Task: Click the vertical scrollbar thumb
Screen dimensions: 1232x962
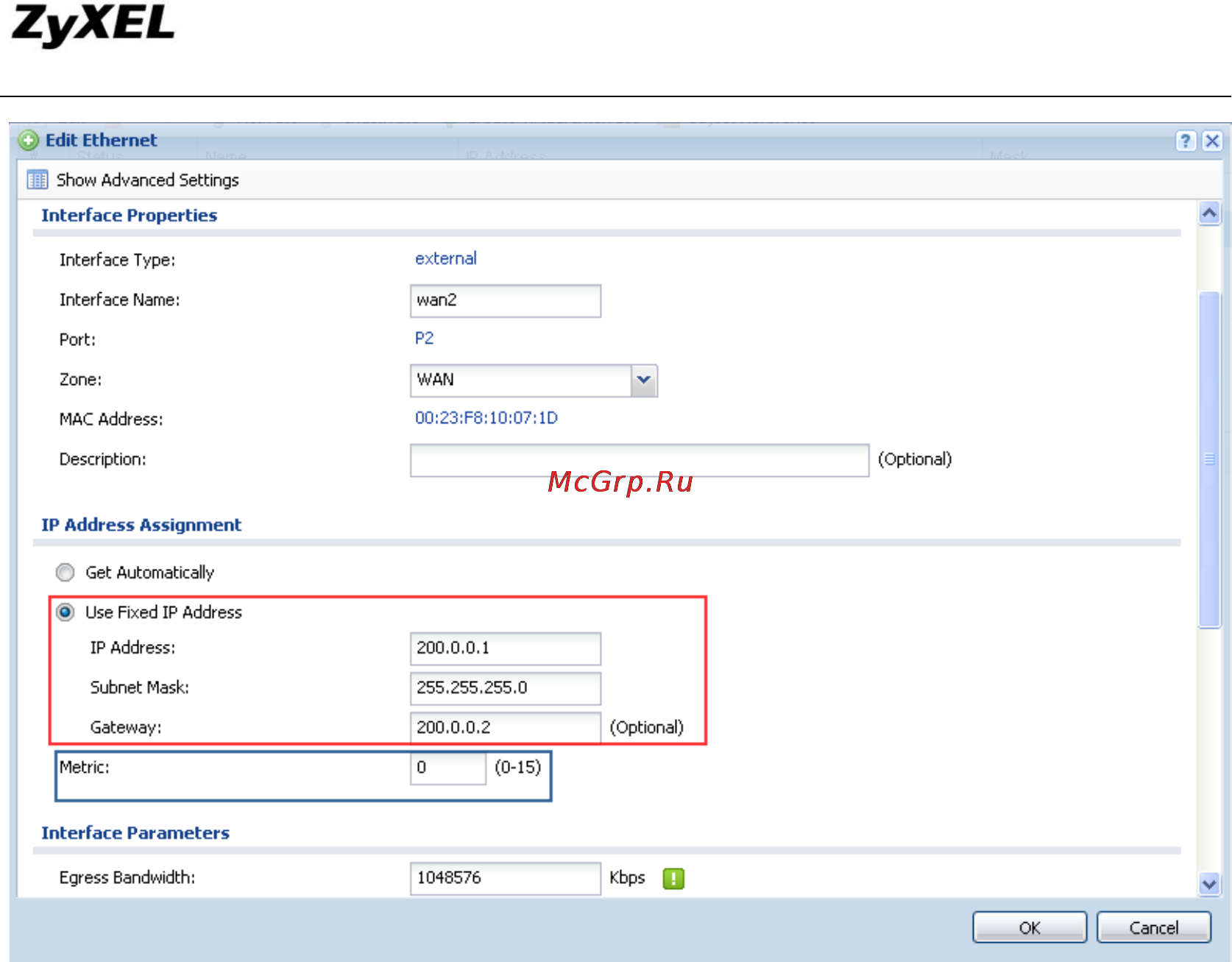Action: 1209,459
